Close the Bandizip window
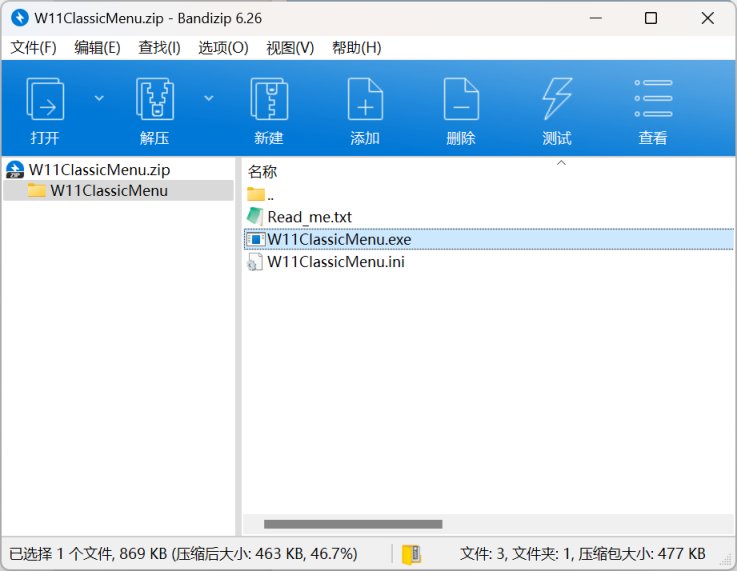The height and width of the screenshot is (571, 737). (707, 18)
